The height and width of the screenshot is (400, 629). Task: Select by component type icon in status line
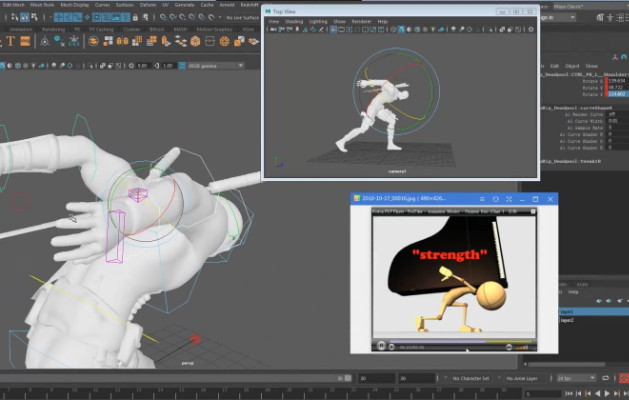[34, 17]
